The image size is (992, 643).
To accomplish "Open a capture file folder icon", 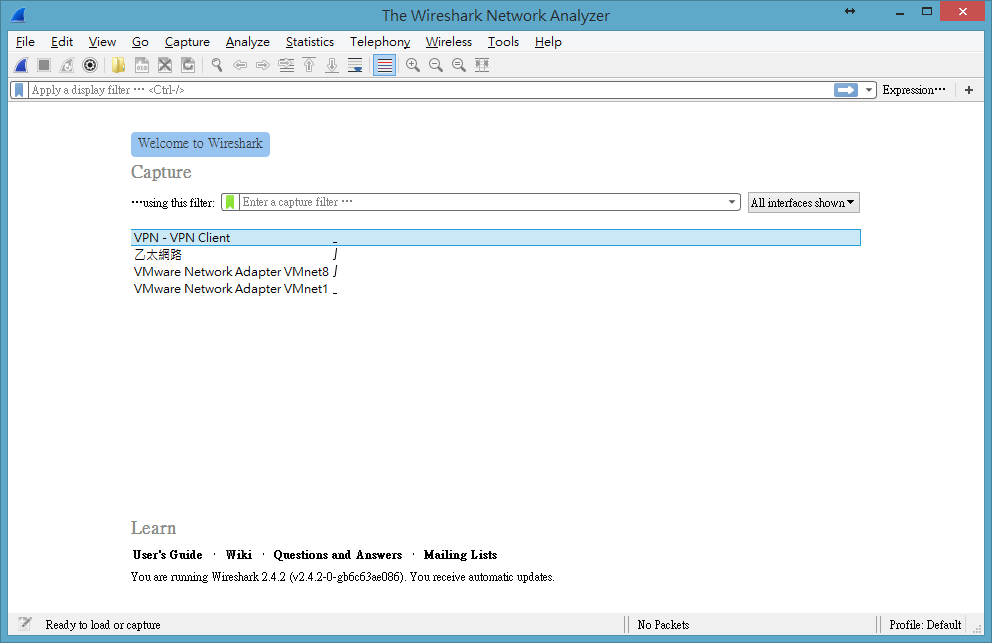I will [118, 65].
